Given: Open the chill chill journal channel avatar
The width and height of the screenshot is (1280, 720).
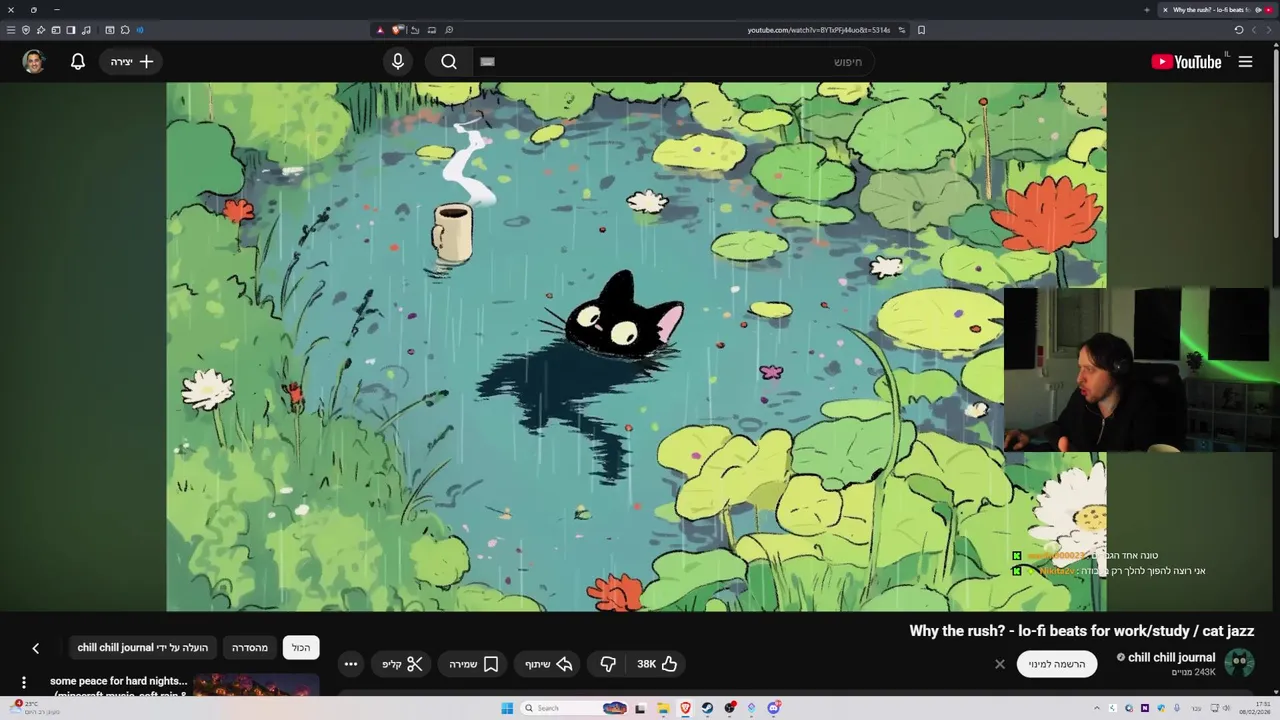Looking at the screenshot, I should pyautogui.click(x=1239, y=663).
